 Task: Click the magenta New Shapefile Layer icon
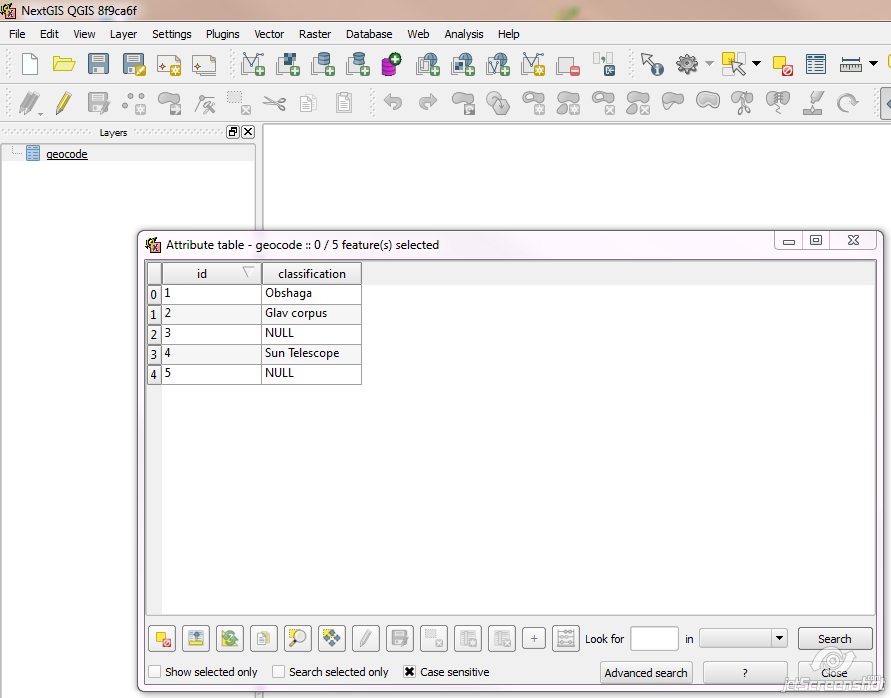(x=392, y=64)
